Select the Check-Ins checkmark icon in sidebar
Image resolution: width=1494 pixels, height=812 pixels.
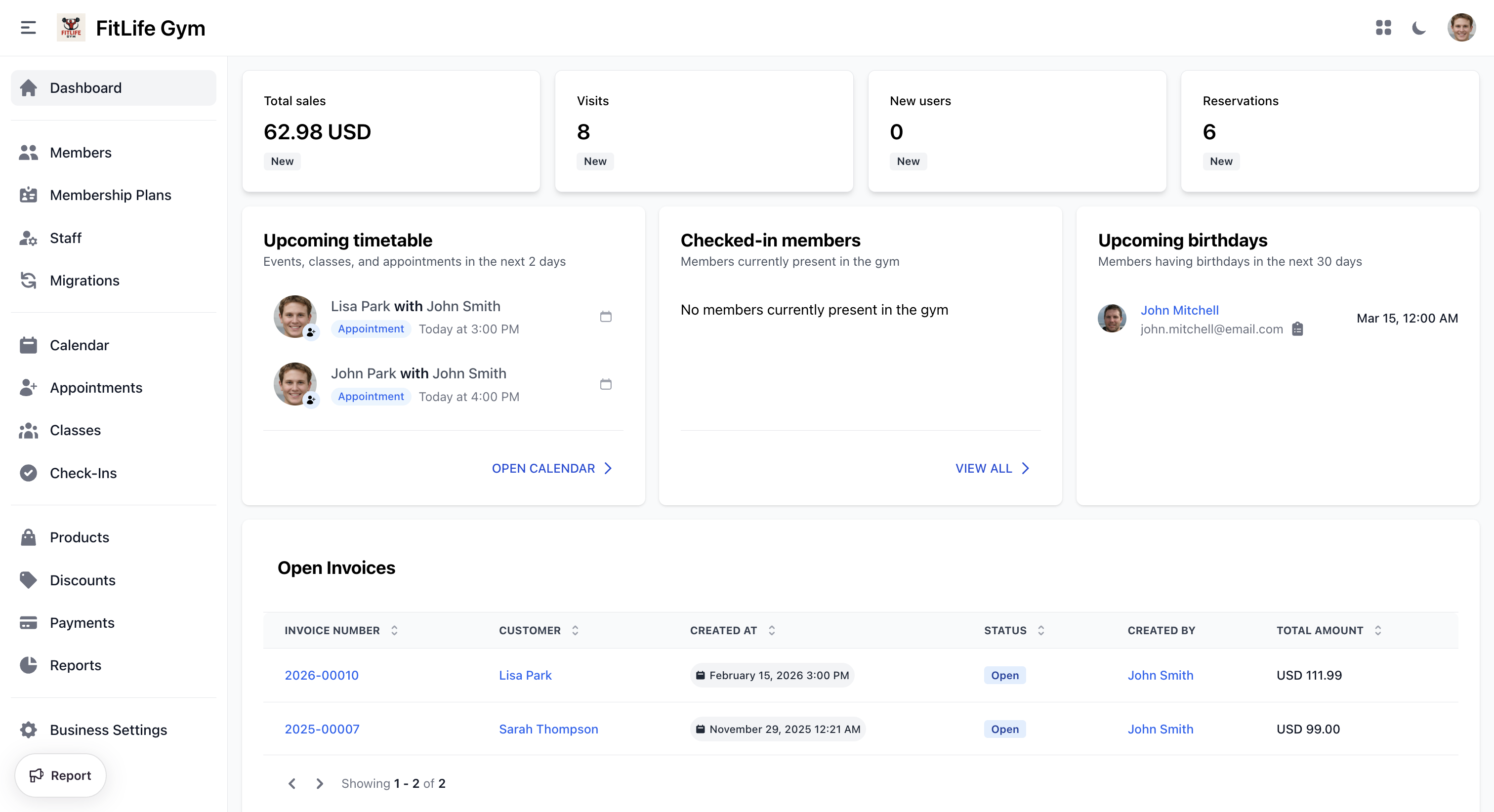tap(29, 473)
